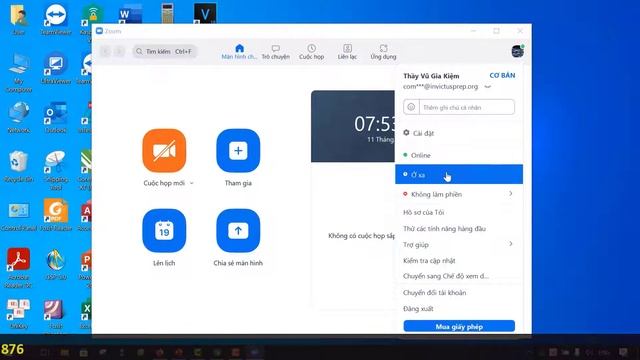Focus the Tìm kiếm search box
Image resolution: width=640 pixels, height=360 pixels.
[165, 51]
